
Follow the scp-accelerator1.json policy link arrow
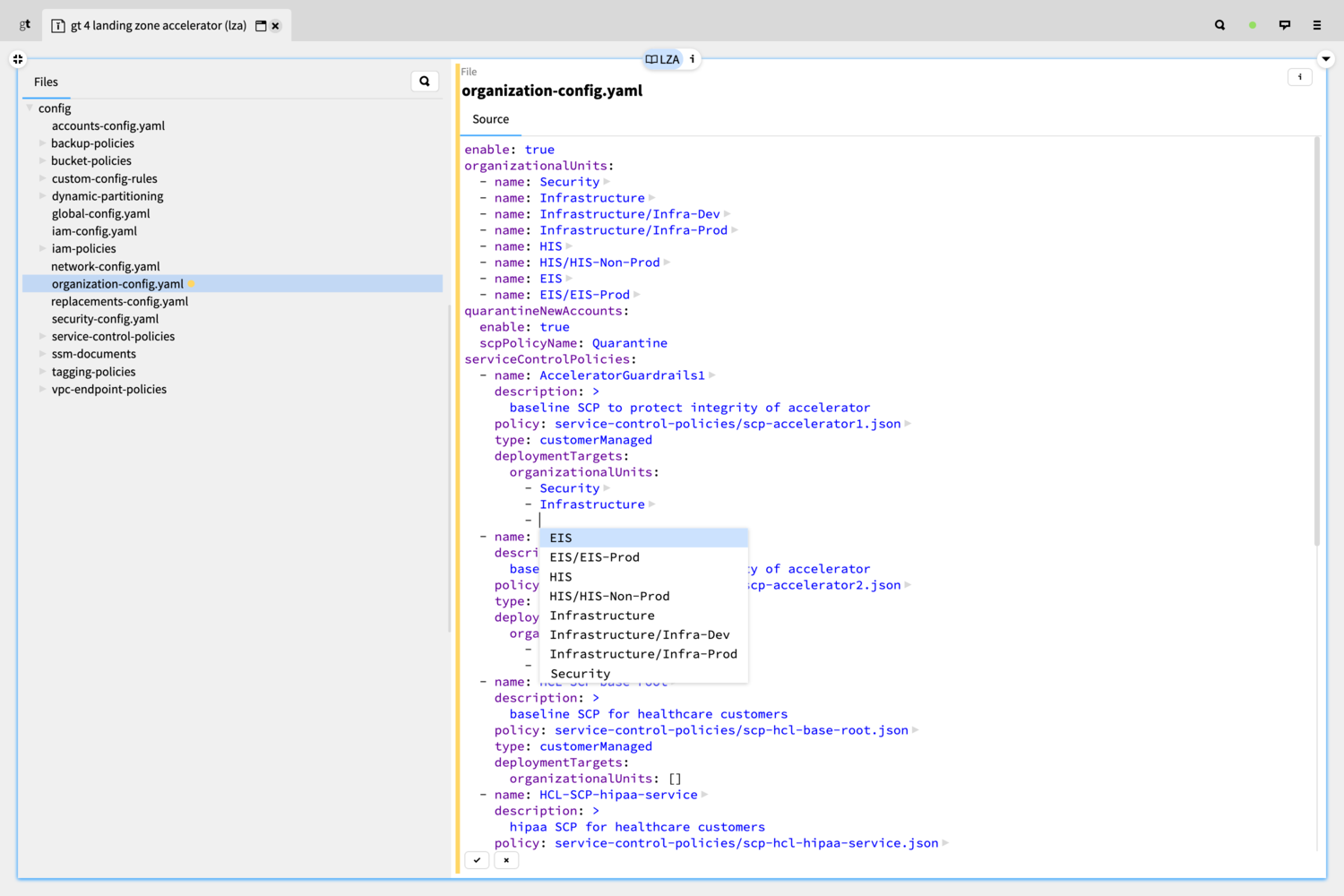(908, 424)
